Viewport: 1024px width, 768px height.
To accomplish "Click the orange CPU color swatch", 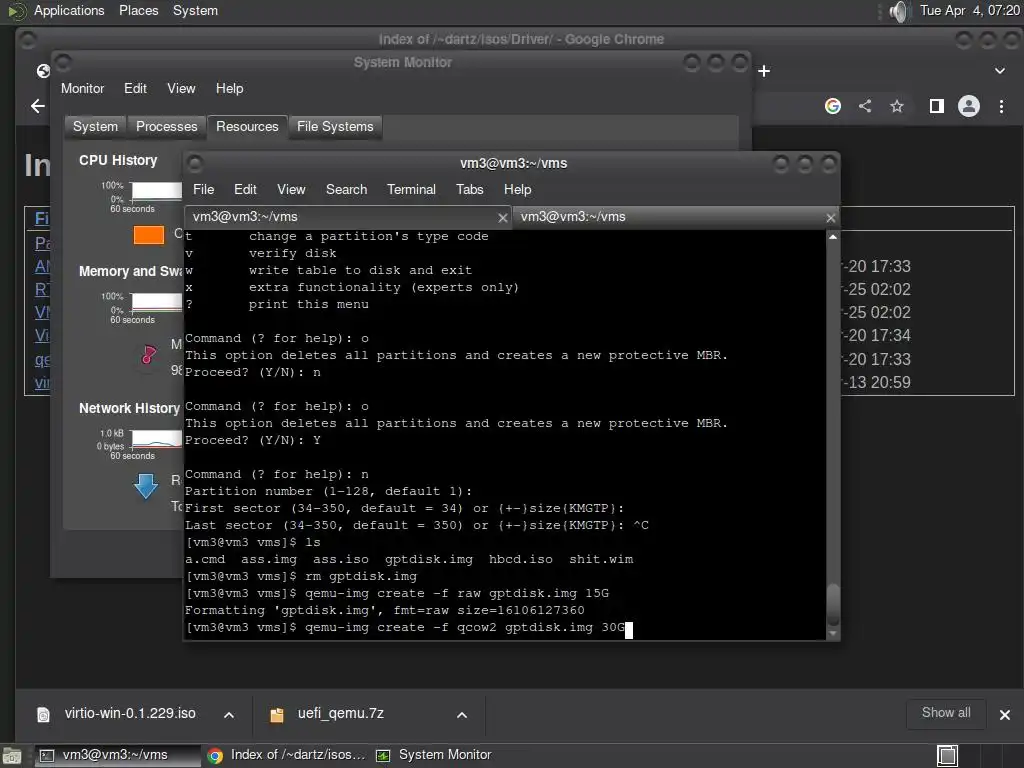I will point(149,235).
